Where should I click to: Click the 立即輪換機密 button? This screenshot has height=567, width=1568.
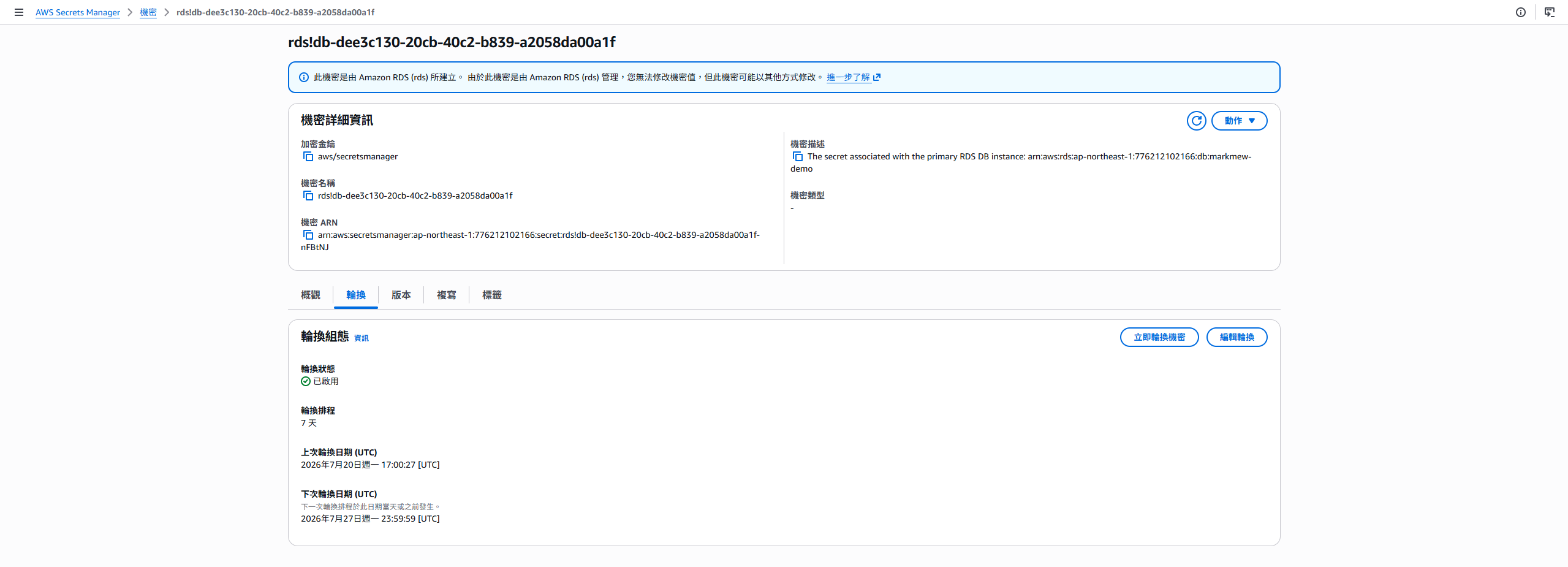click(1159, 337)
